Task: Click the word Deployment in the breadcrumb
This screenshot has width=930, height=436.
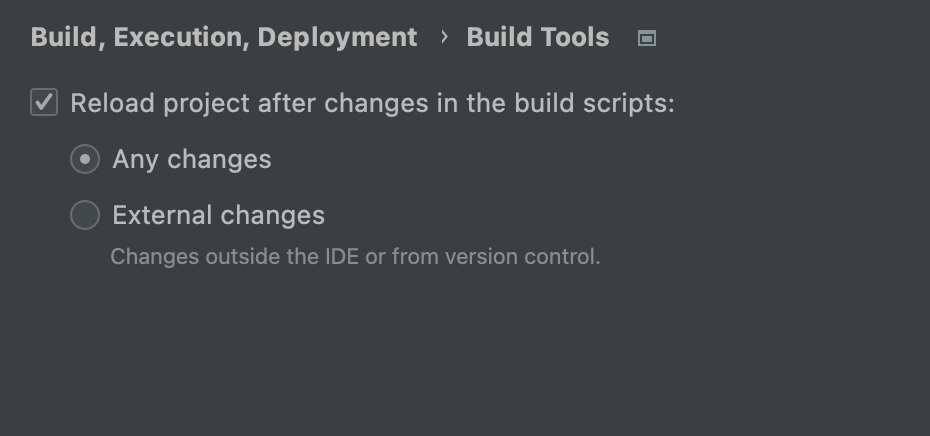Action: coord(337,37)
